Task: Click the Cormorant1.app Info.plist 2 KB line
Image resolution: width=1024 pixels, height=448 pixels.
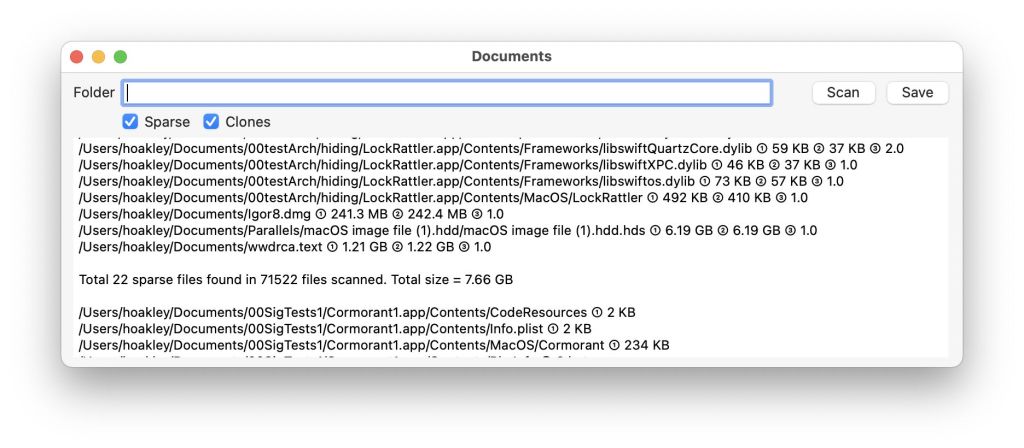Action: pyautogui.click(x=334, y=329)
